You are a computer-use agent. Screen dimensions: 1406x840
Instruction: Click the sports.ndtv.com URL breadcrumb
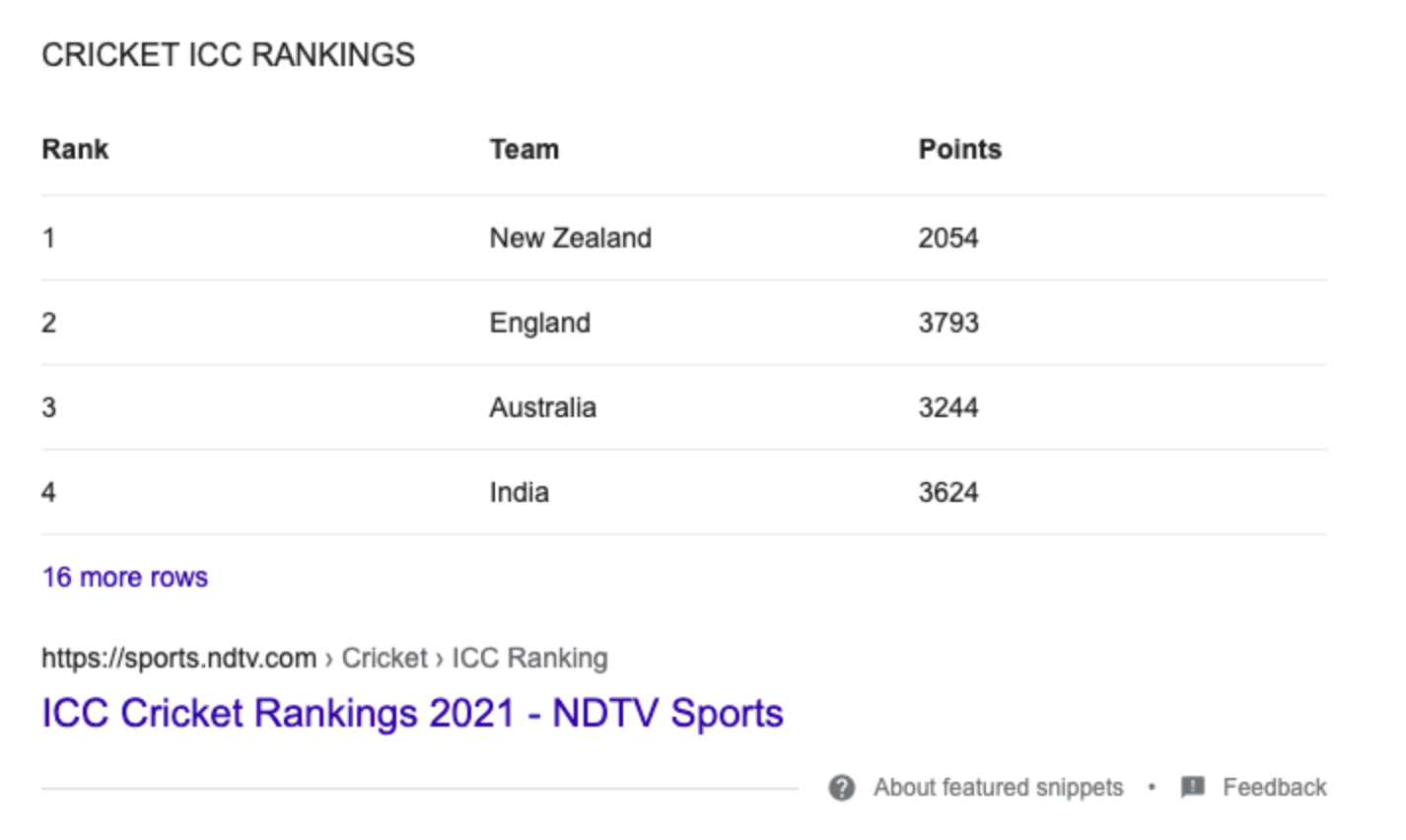[178, 659]
